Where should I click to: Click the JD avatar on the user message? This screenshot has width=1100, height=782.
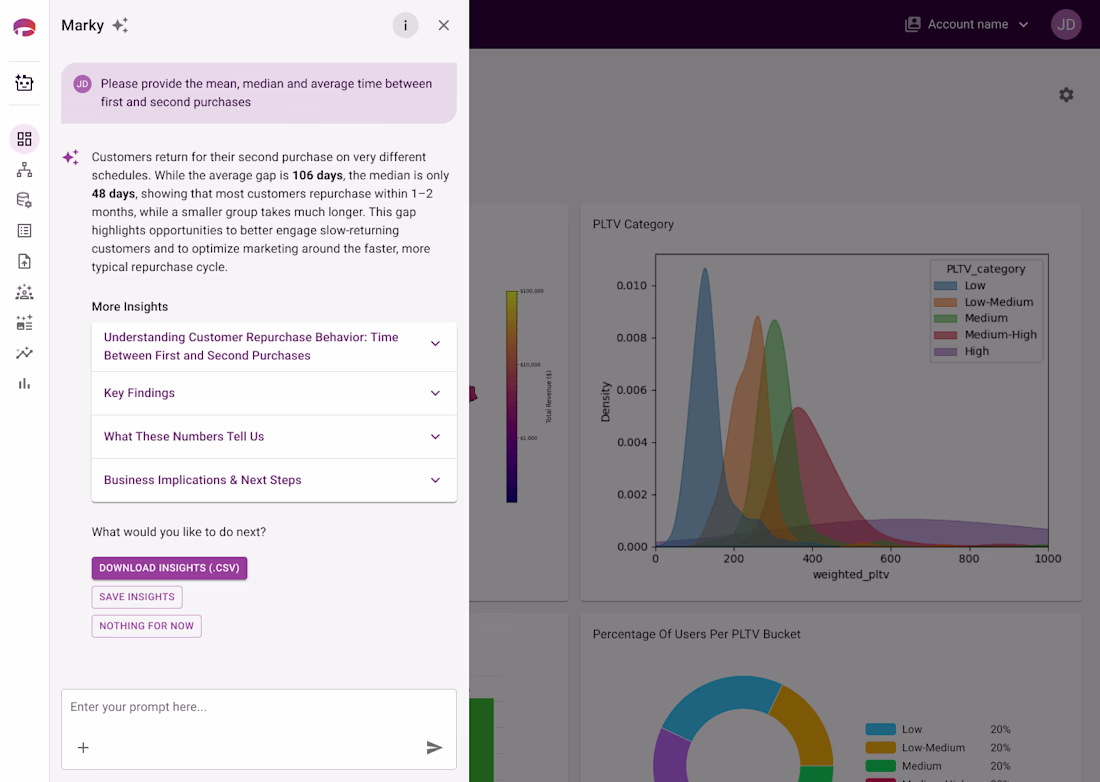coord(82,84)
